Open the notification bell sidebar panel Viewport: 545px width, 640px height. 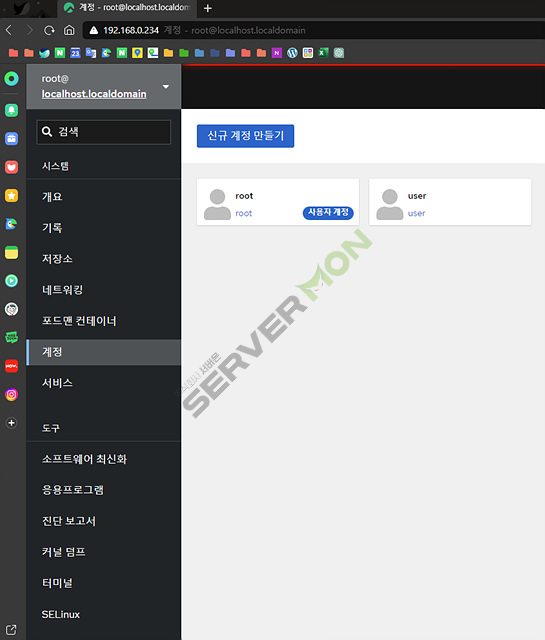pyautogui.click(x=11, y=110)
